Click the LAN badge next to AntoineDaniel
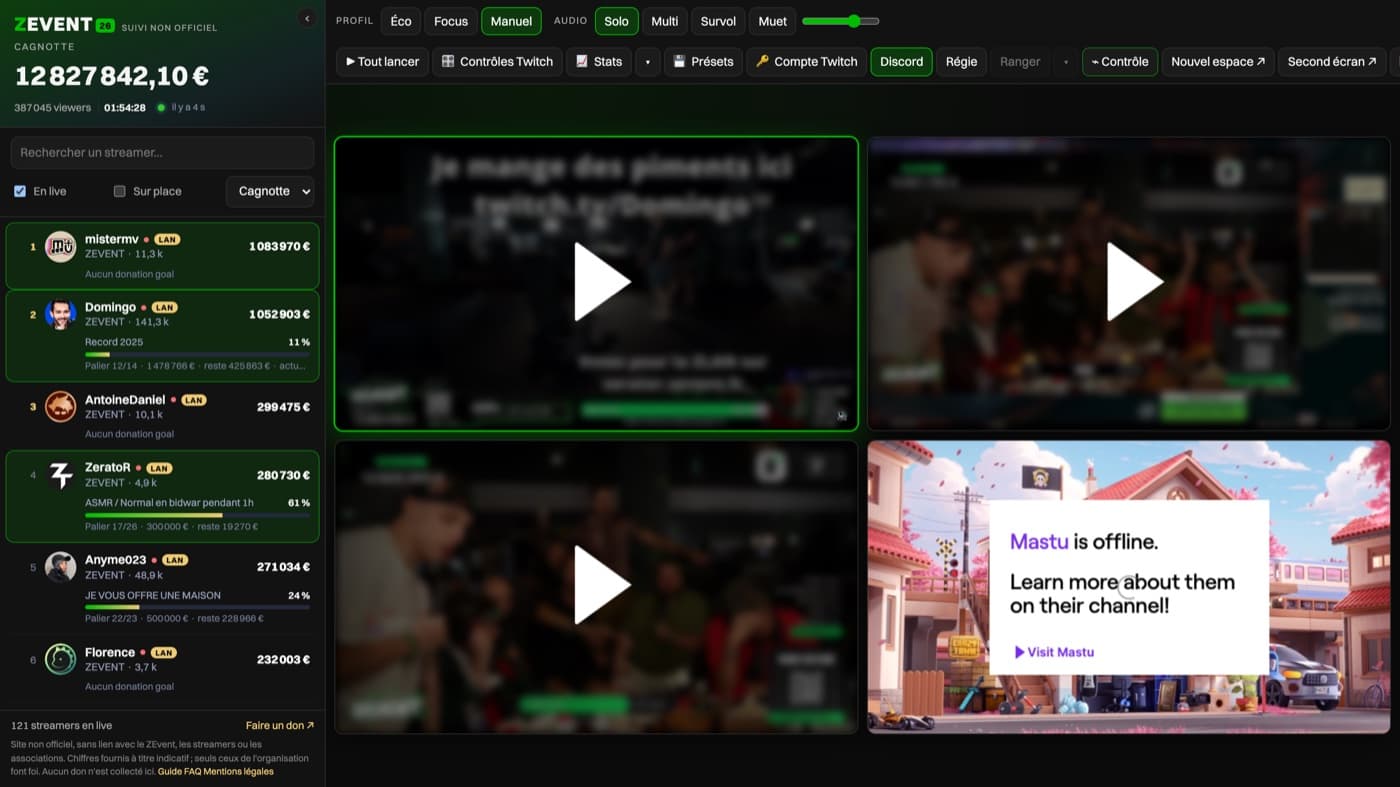 point(194,400)
